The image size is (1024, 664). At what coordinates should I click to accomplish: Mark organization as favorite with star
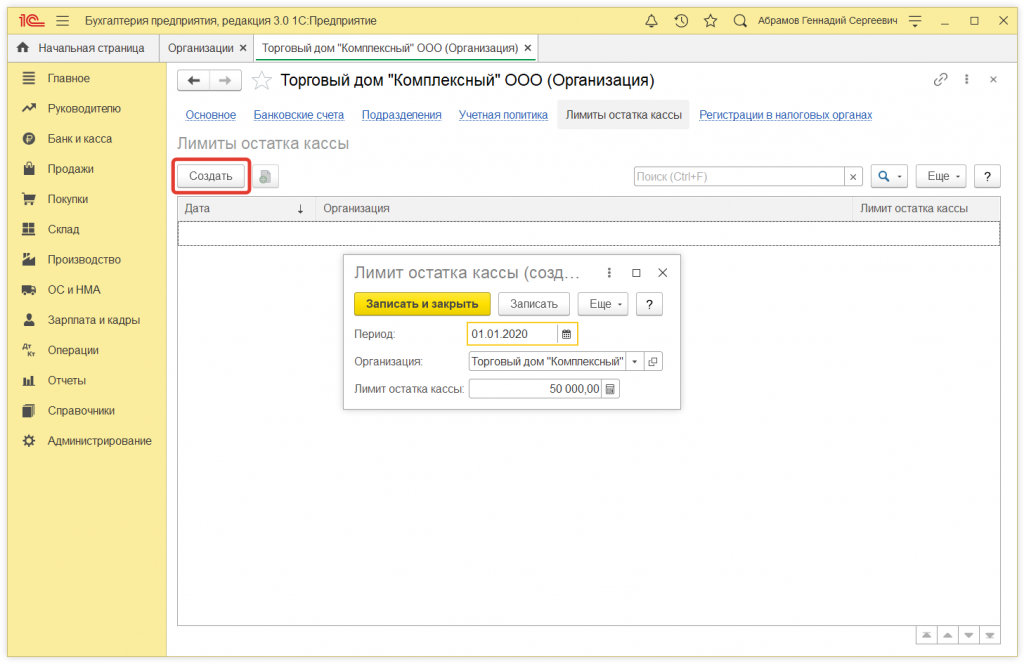[x=261, y=80]
